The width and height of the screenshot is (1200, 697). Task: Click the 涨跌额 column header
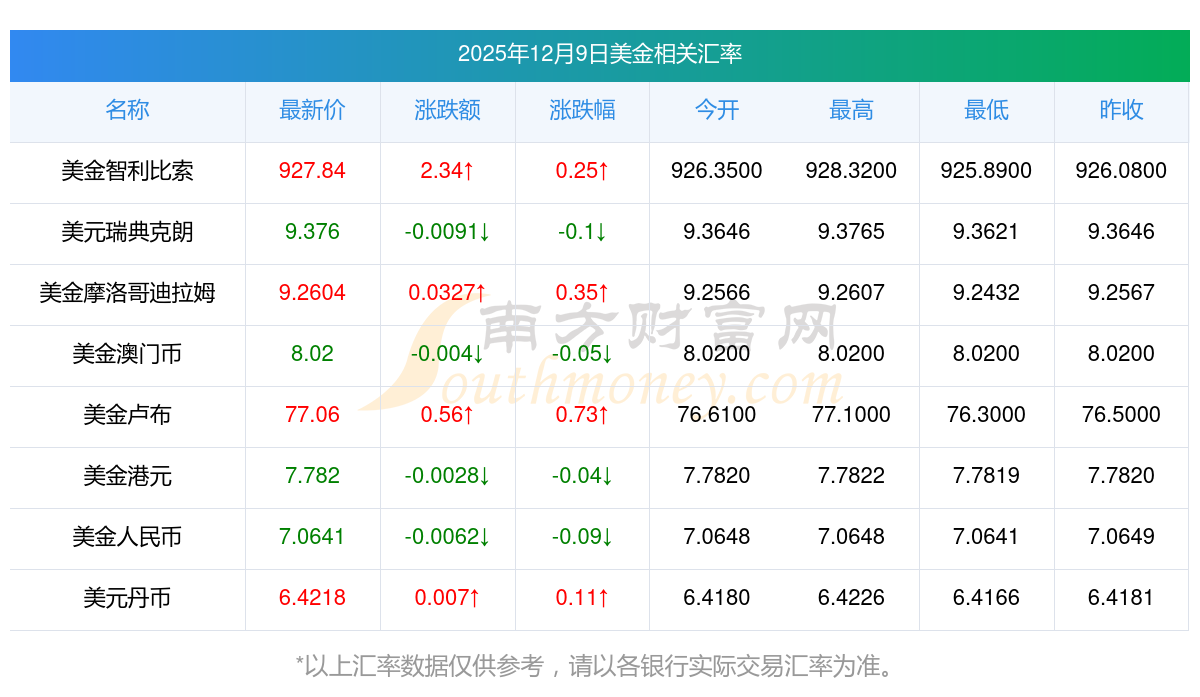(x=447, y=110)
